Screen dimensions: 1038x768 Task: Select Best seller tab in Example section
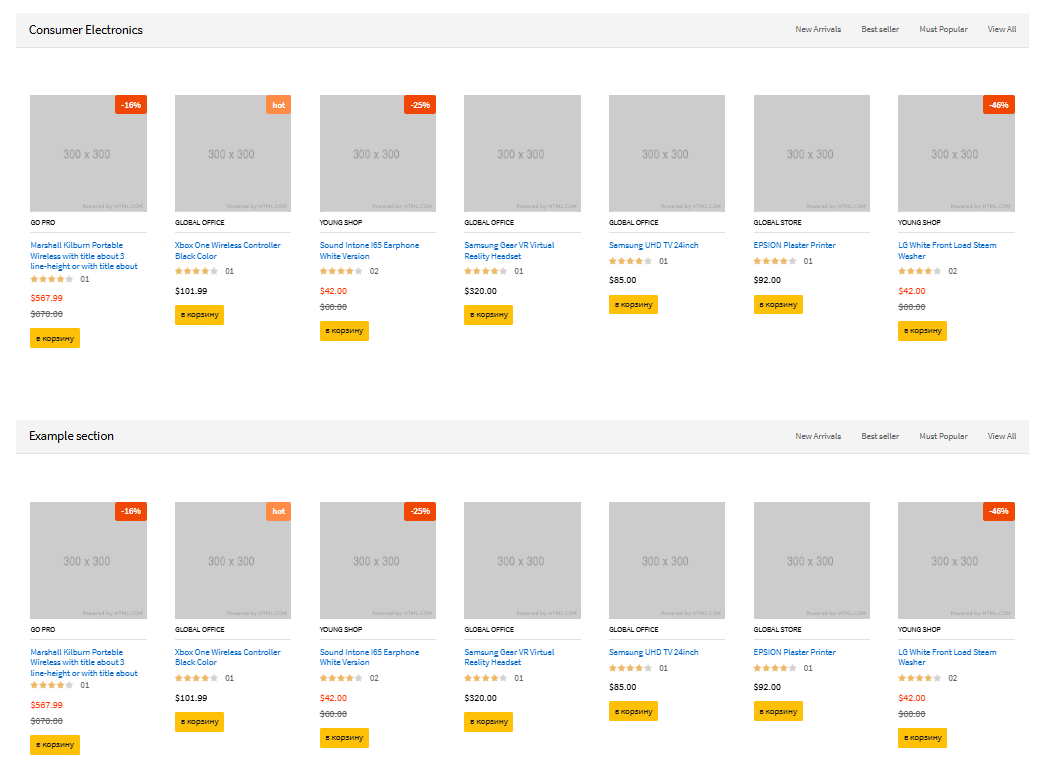(880, 436)
